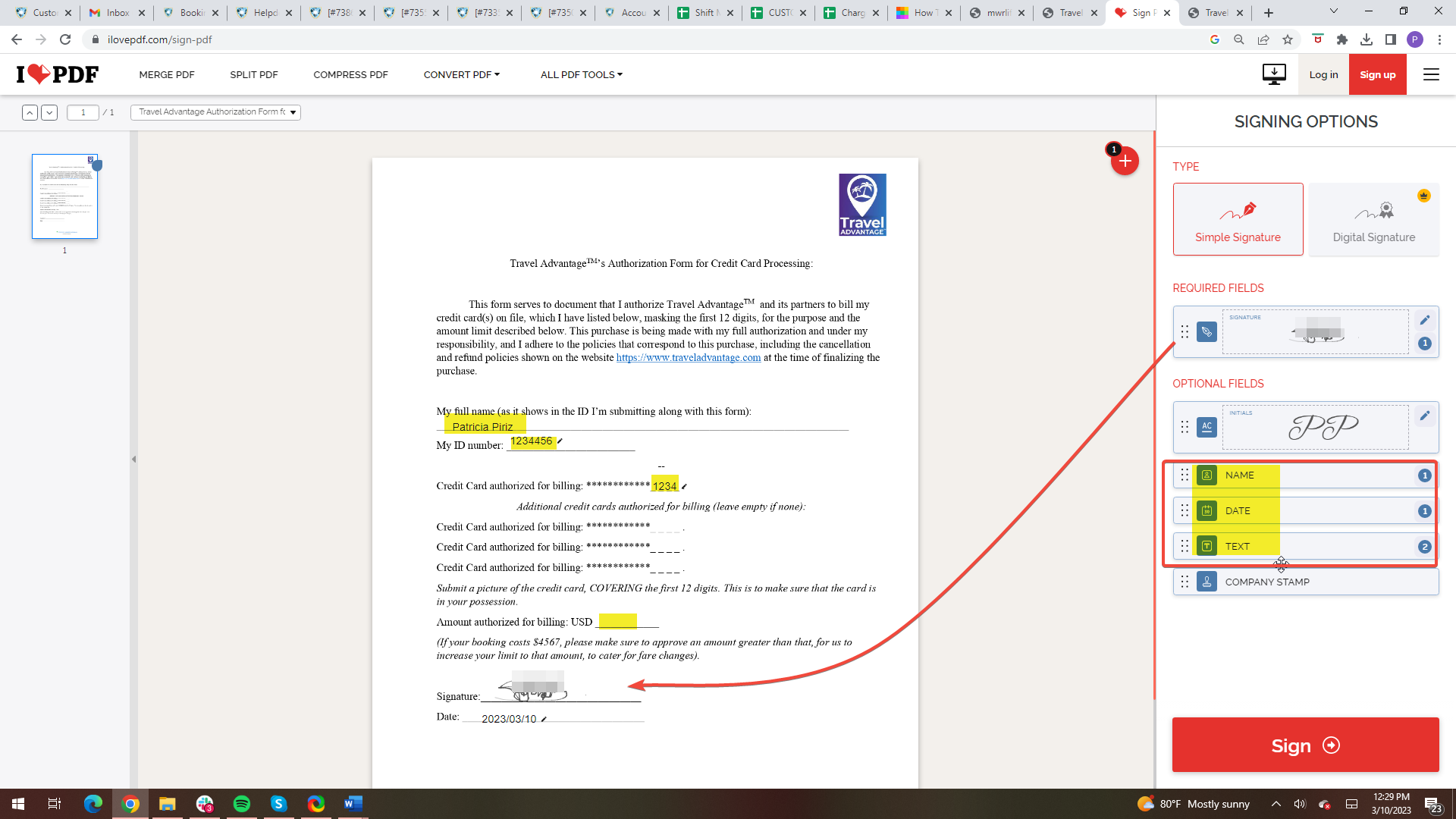Click the desktop app download monitor icon
This screenshot has height=819, width=1456.
pos(1274,74)
